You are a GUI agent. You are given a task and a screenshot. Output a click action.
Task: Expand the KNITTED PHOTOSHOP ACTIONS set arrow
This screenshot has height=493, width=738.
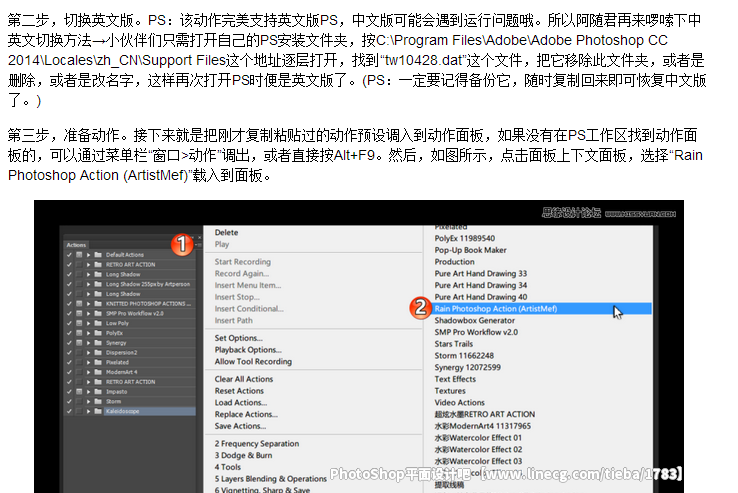coord(88,304)
